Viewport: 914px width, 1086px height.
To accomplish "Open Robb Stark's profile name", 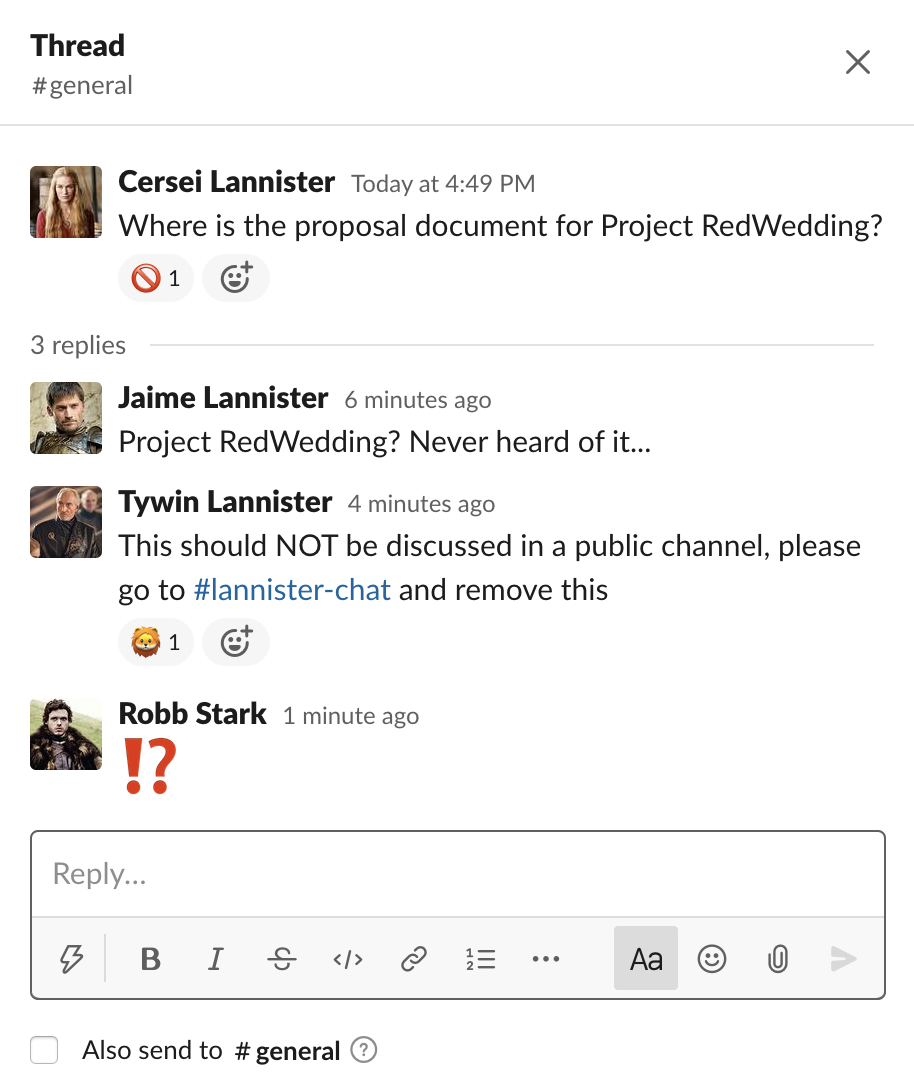I will [x=192, y=714].
